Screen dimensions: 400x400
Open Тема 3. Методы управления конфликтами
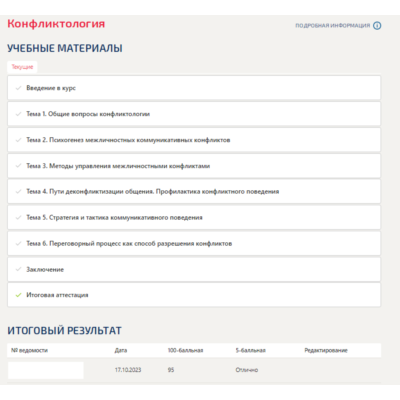[x=194, y=166]
